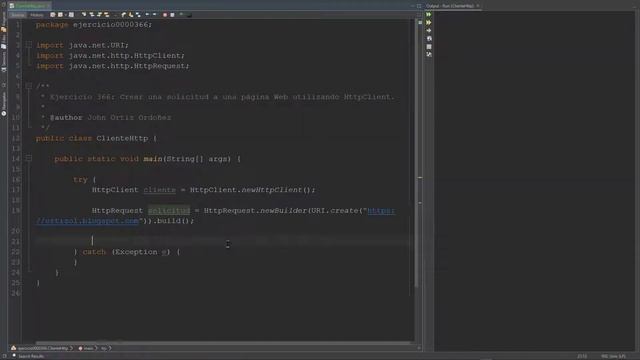Open the Back history dropdown arrow
Viewport: 640px width, 360px height.
tap(65, 15)
